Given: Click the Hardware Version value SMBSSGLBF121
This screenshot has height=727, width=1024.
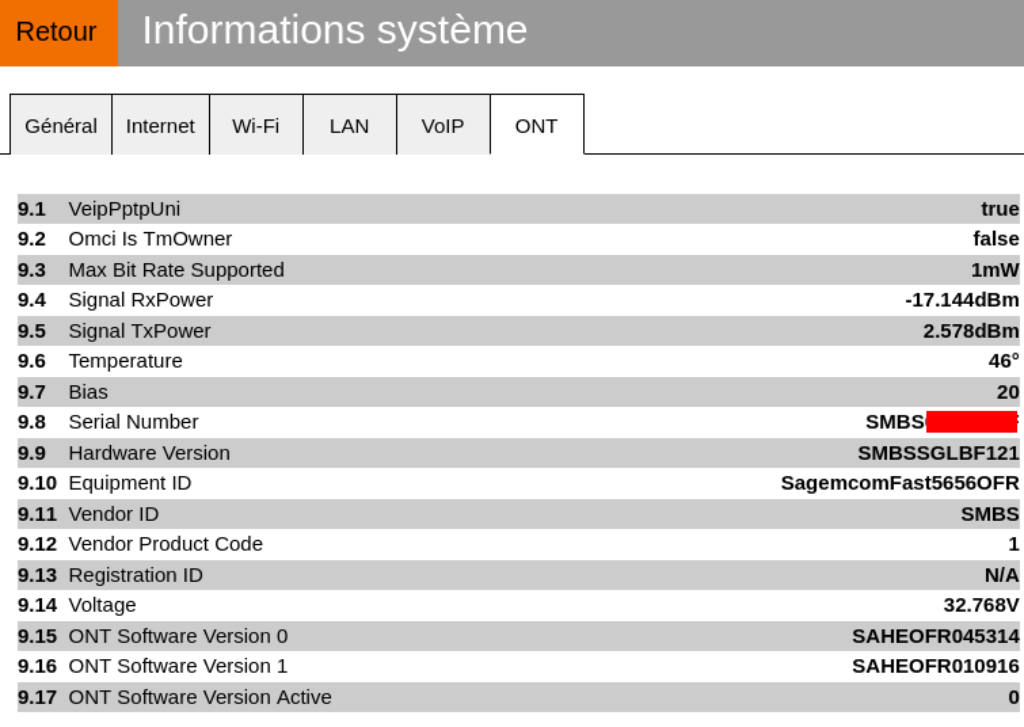Looking at the screenshot, I should 938,453.
